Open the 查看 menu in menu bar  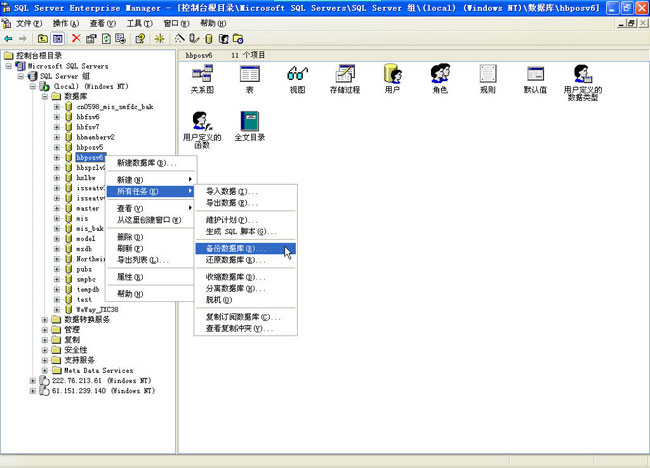[x=102, y=24]
